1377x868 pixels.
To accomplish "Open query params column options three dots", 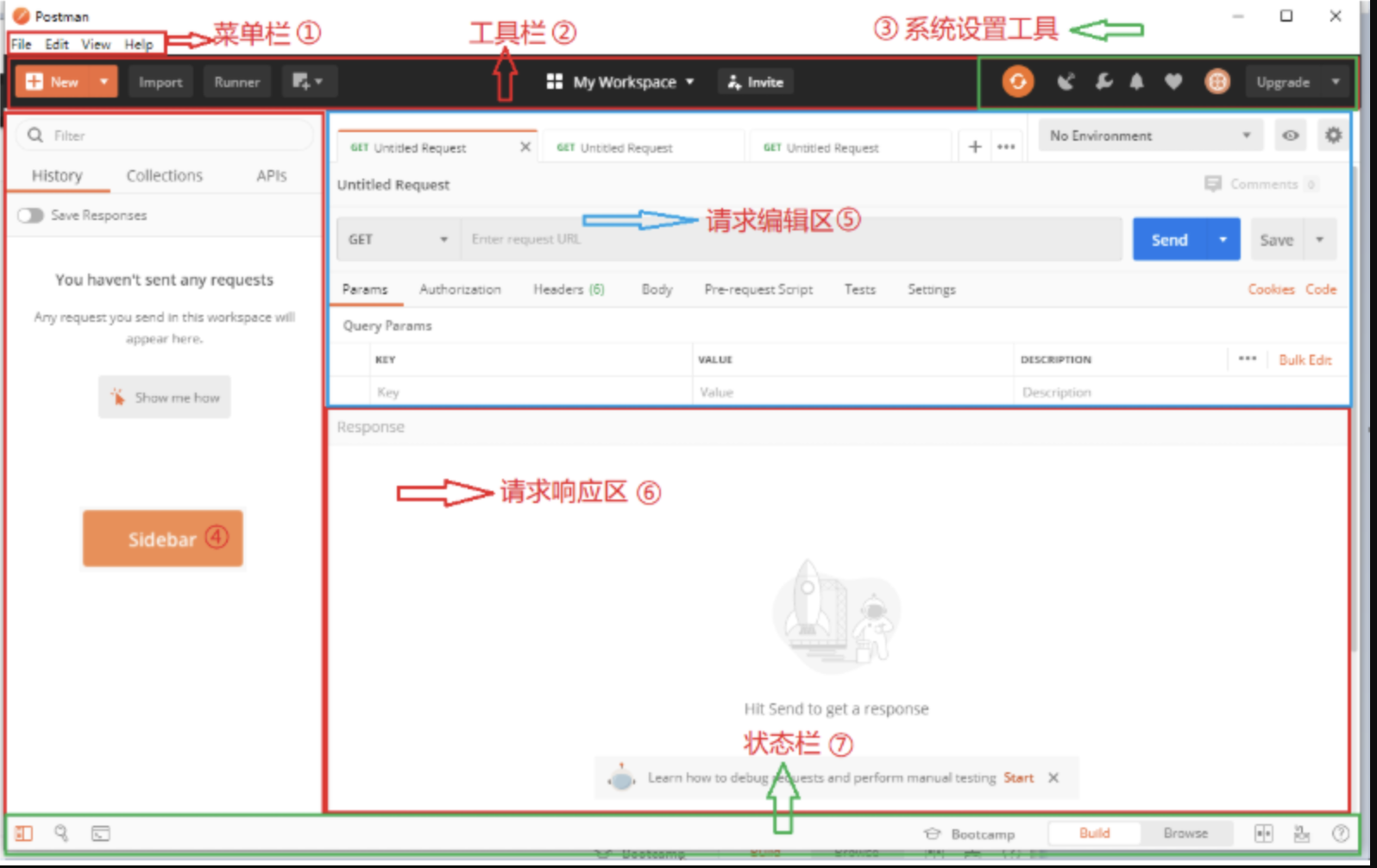I will (1248, 358).
